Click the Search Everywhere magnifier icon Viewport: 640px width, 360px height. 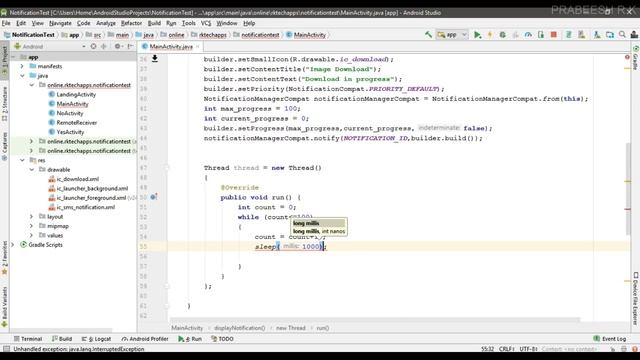point(622,35)
